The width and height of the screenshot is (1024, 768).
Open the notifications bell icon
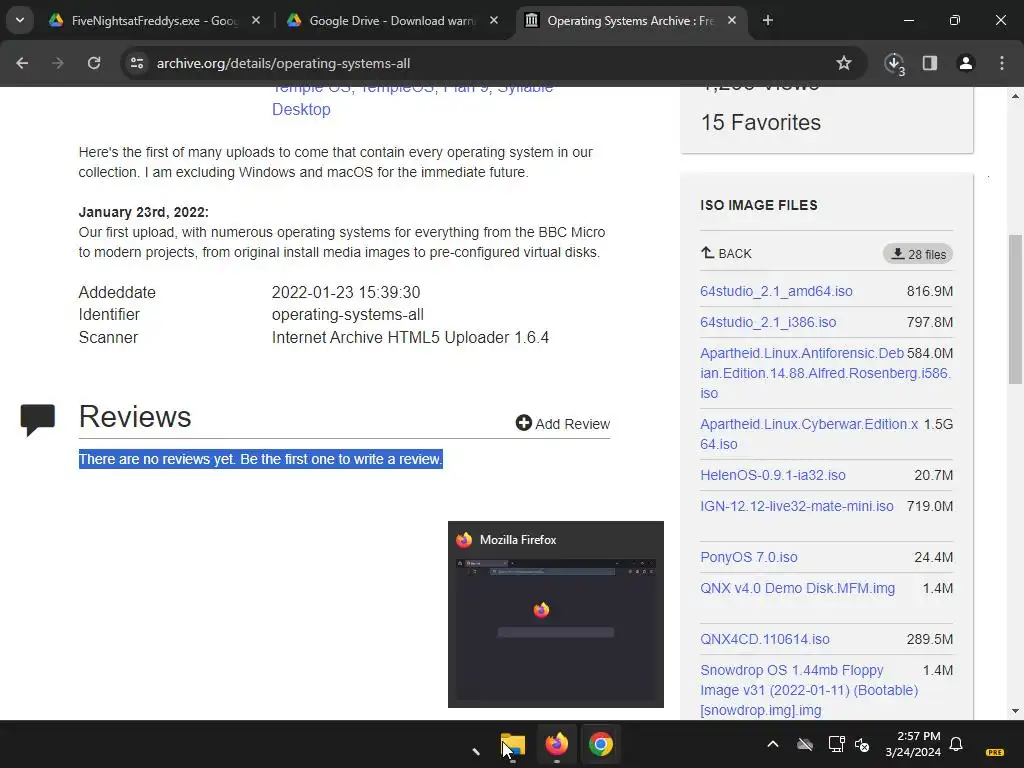click(x=956, y=744)
